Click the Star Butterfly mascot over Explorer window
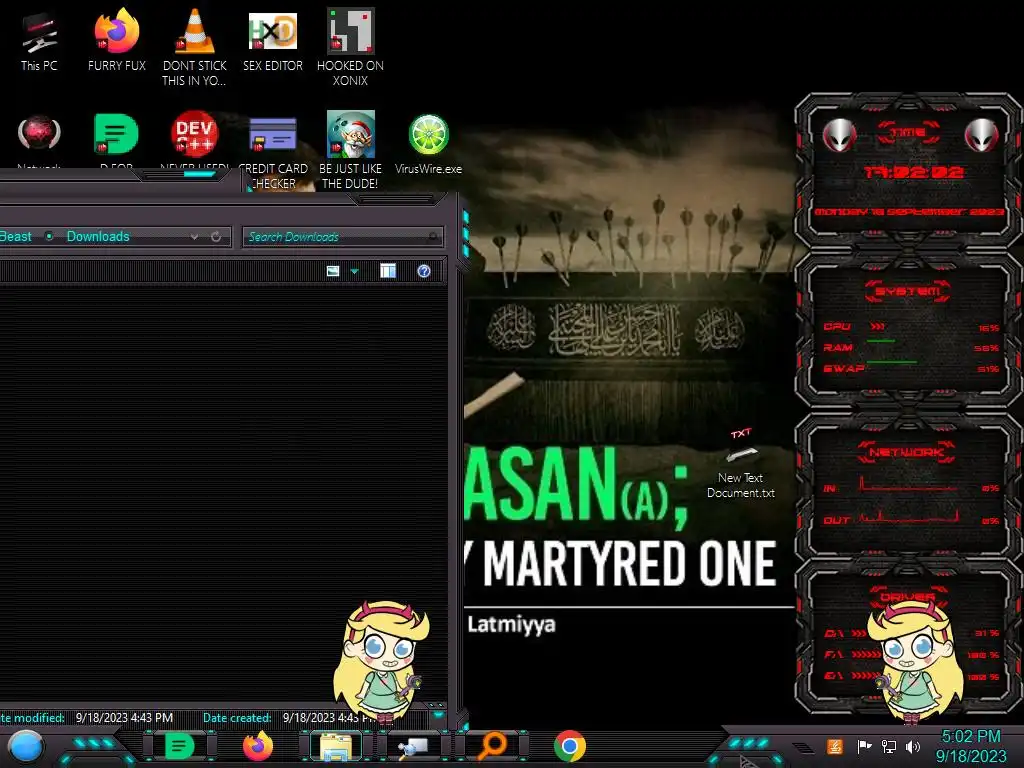 pyautogui.click(x=381, y=661)
